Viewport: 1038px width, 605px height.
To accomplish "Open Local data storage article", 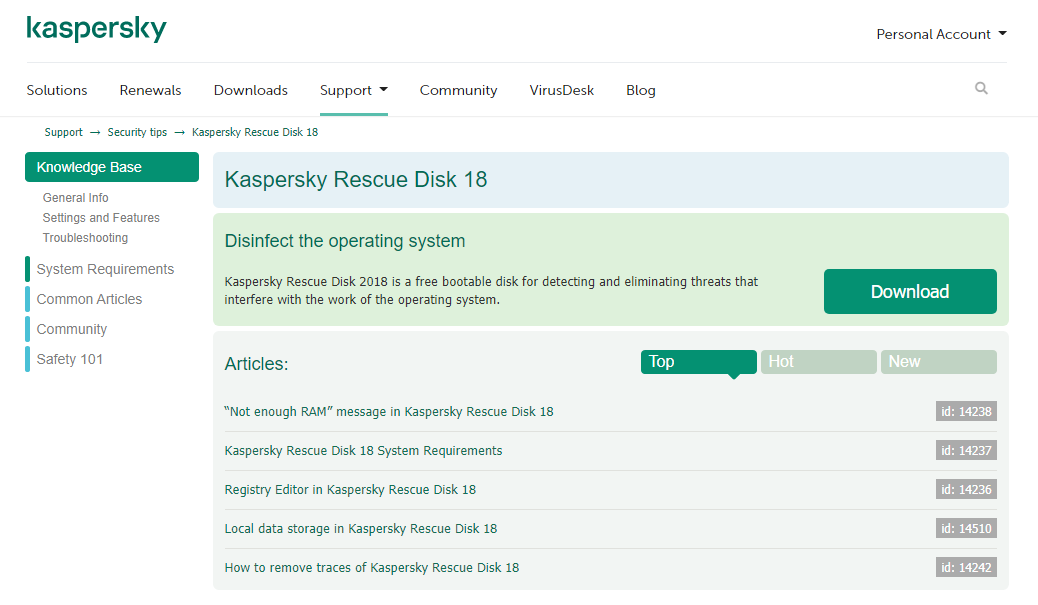I will [x=361, y=529].
